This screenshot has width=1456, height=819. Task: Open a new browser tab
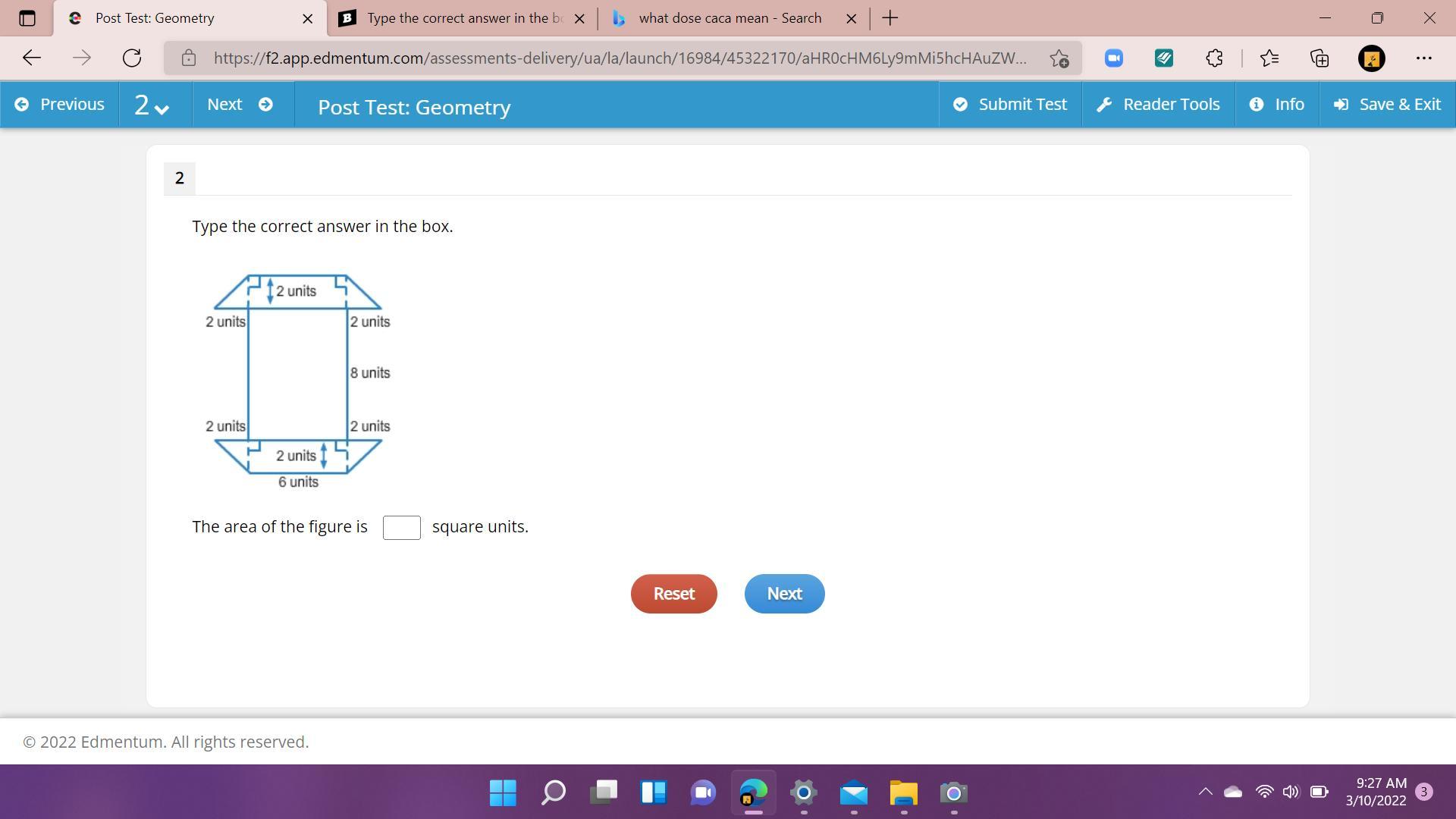click(890, 18)
